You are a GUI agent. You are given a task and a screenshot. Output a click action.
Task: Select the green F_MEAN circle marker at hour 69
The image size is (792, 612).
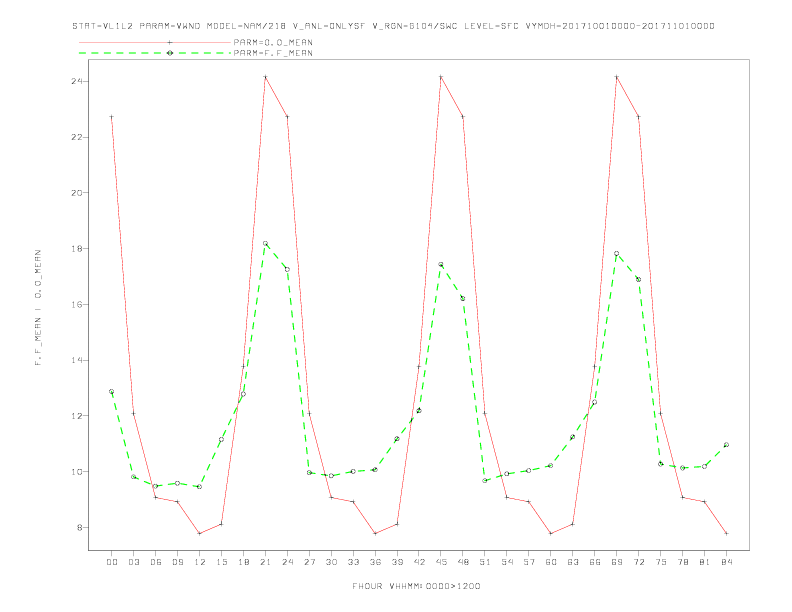tap(617, 253)
